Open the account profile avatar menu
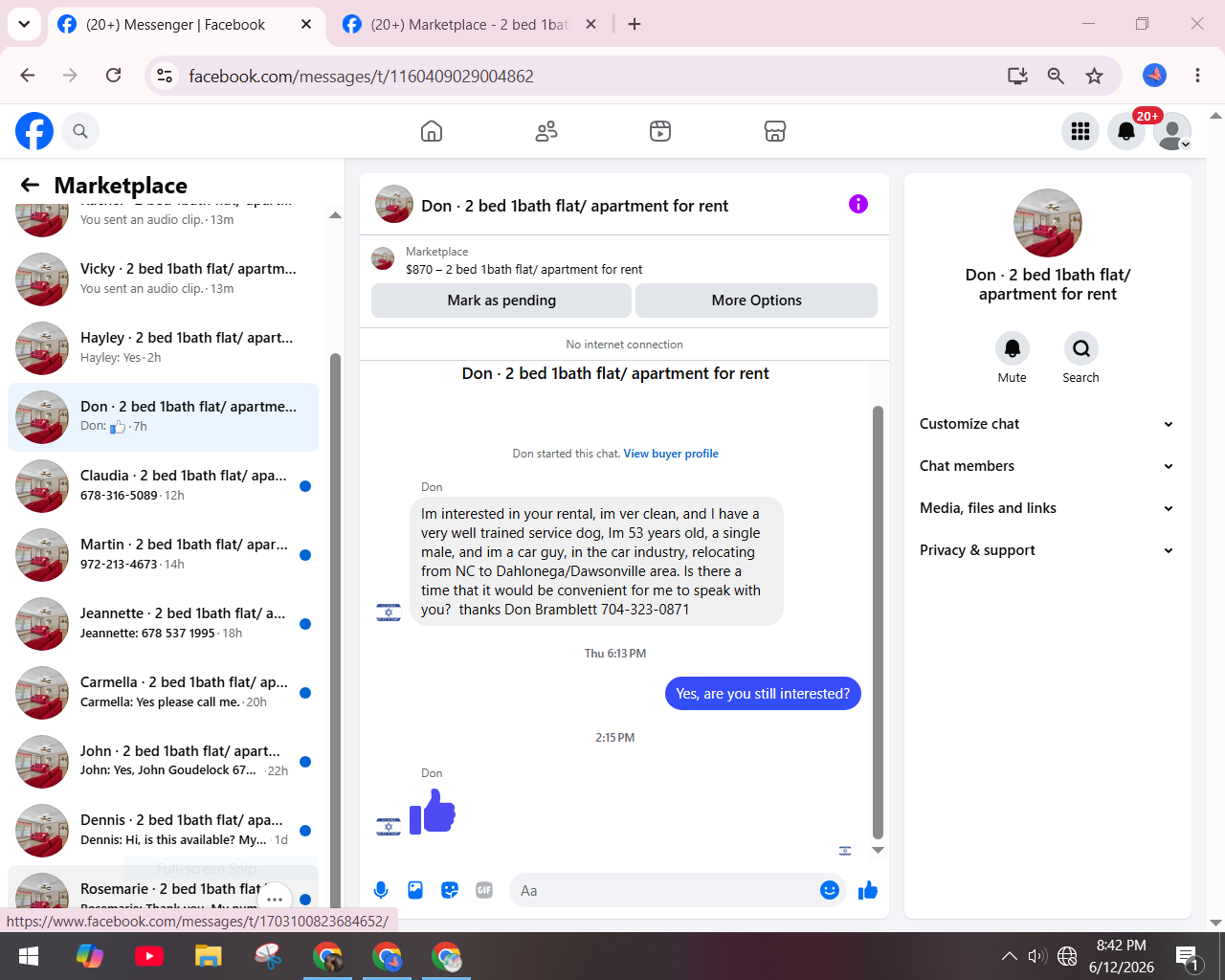The width and height of the screenshot is (1225, 980). click(x=1172, y=131)
